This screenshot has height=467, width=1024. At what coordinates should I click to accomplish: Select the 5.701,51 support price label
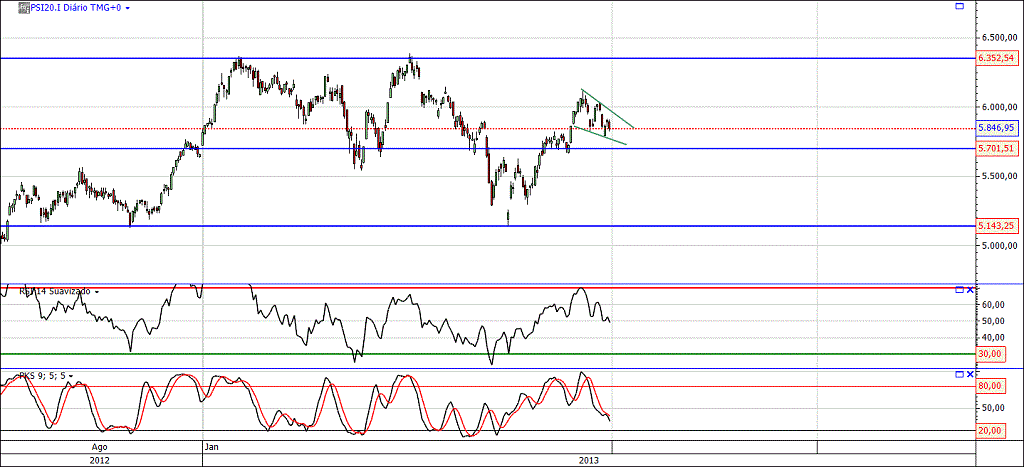[996, 148]
